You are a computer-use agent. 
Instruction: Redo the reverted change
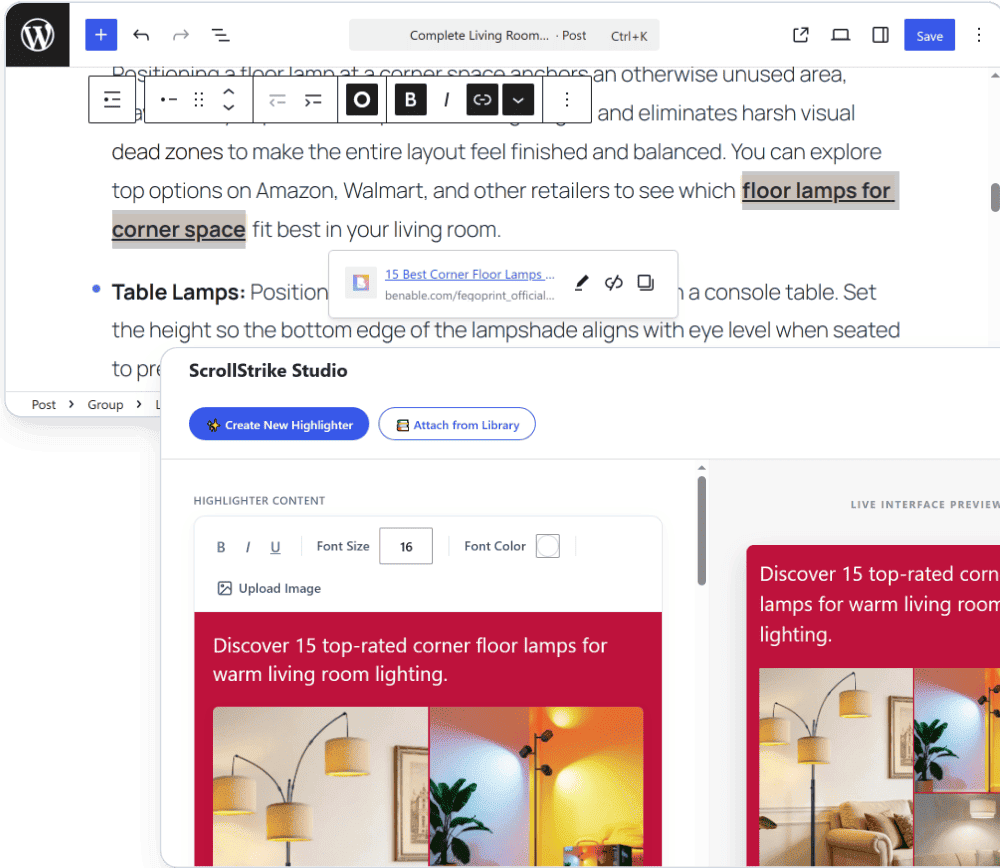point(181,35)
